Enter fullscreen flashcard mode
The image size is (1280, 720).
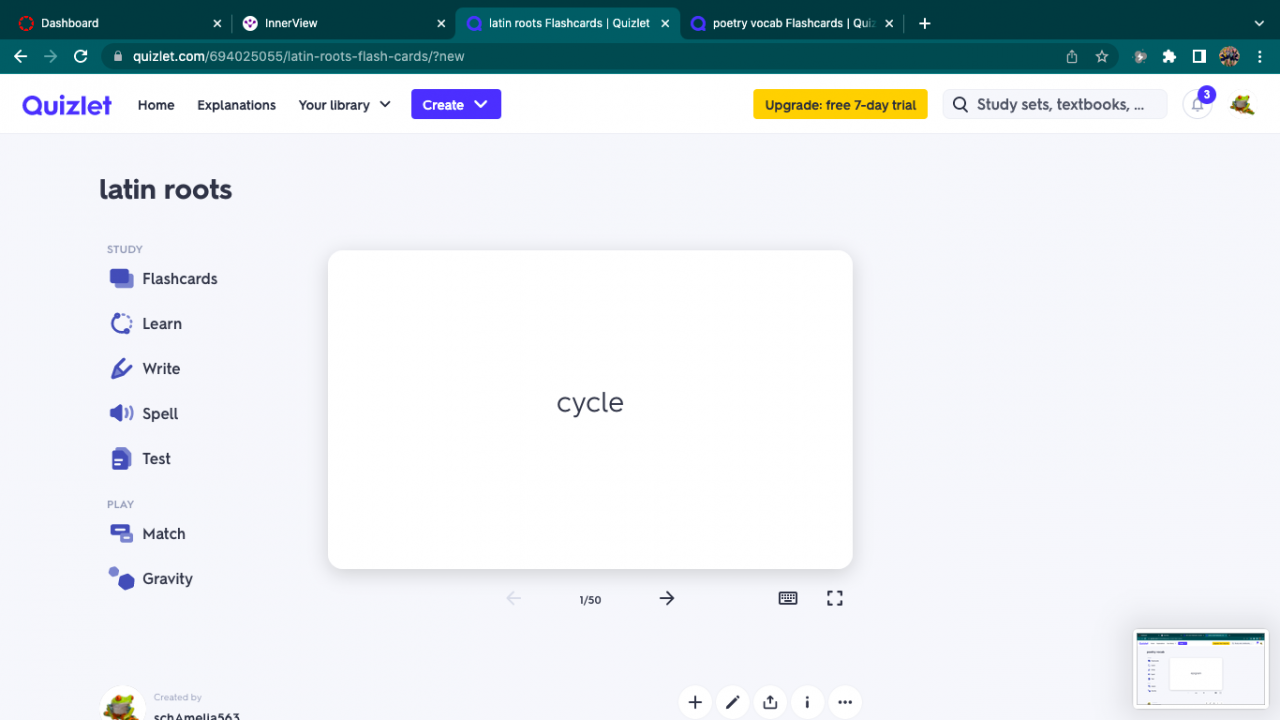pos(835,598)
